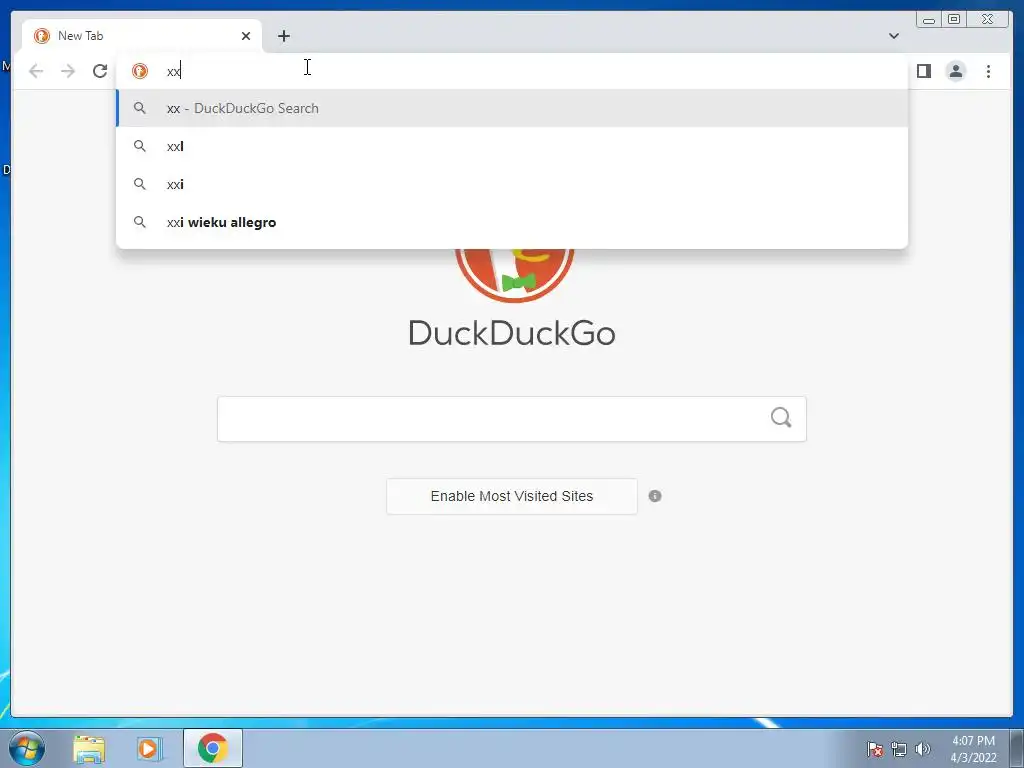Minimize the Chrome window
This screenshot has height=768, width=1024.
[x=929, y=20]
